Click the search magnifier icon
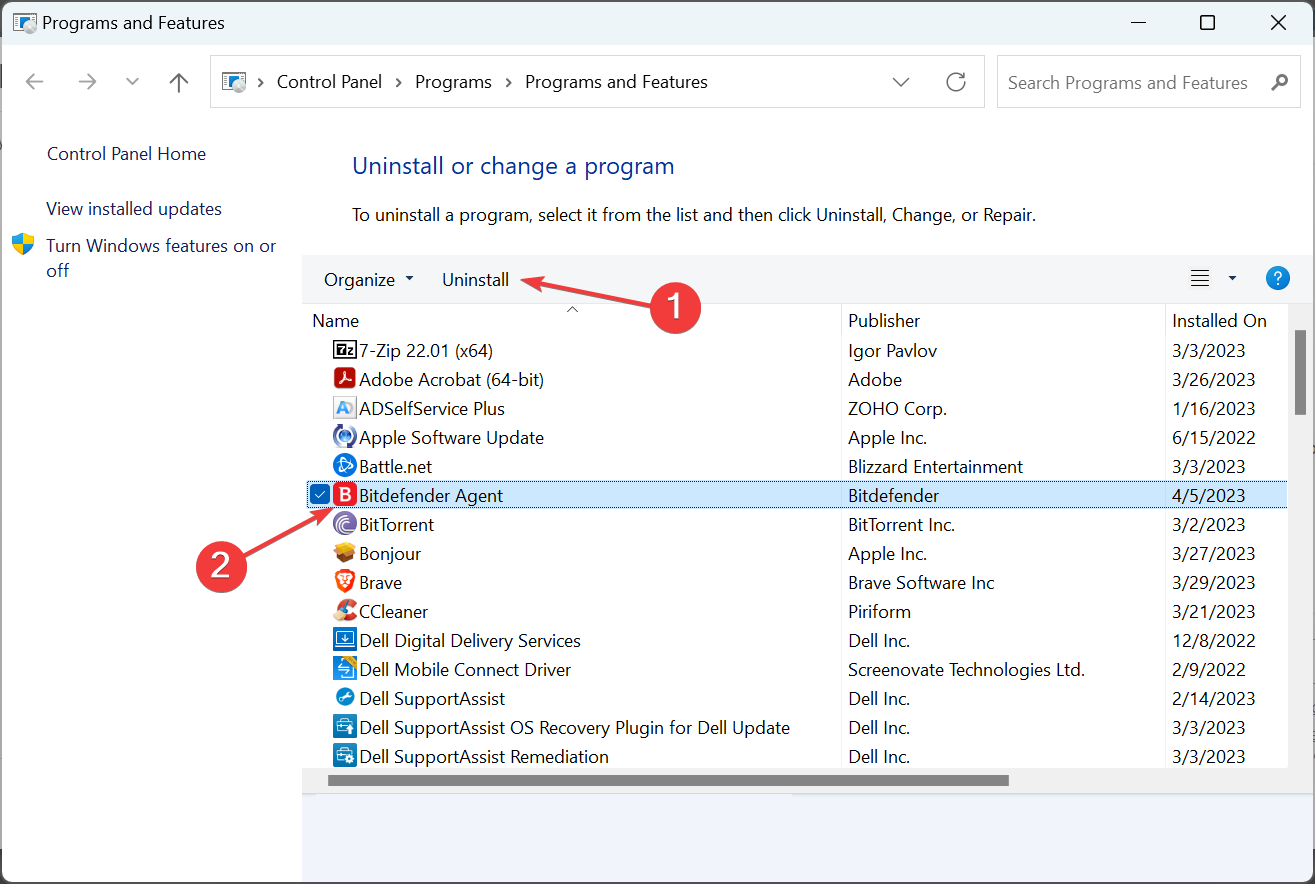The height and width of the screenshot is (884, 1315). [x=1279, y=82]
